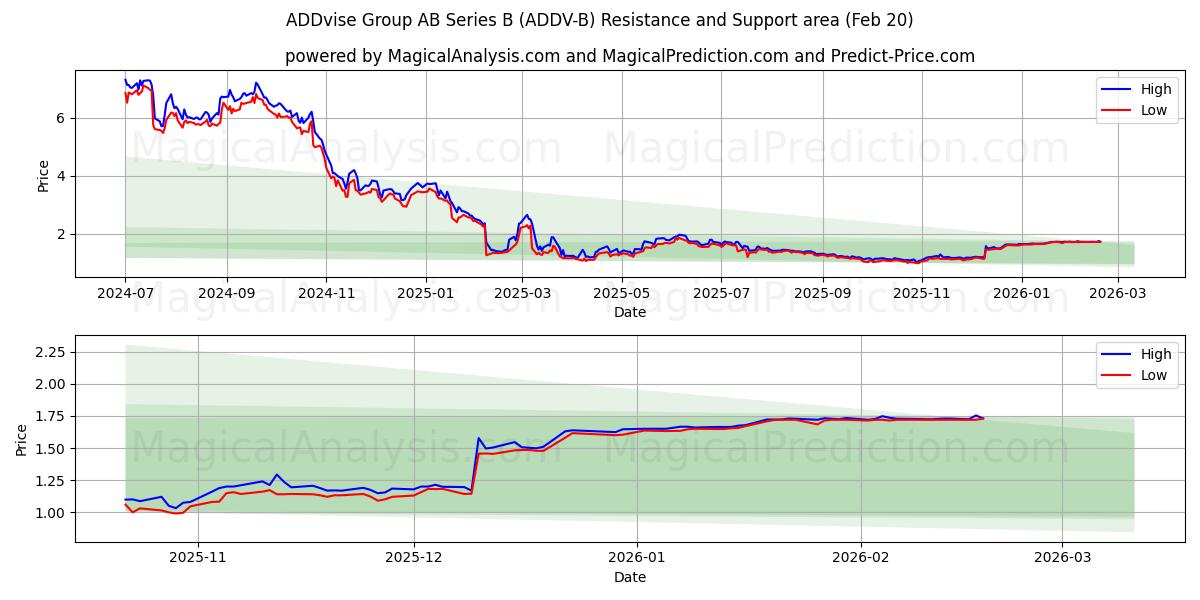Viewport: 1200px width, 600px height.
Task: Click the '2025-05' x-axis label
Action: [624, 294]
